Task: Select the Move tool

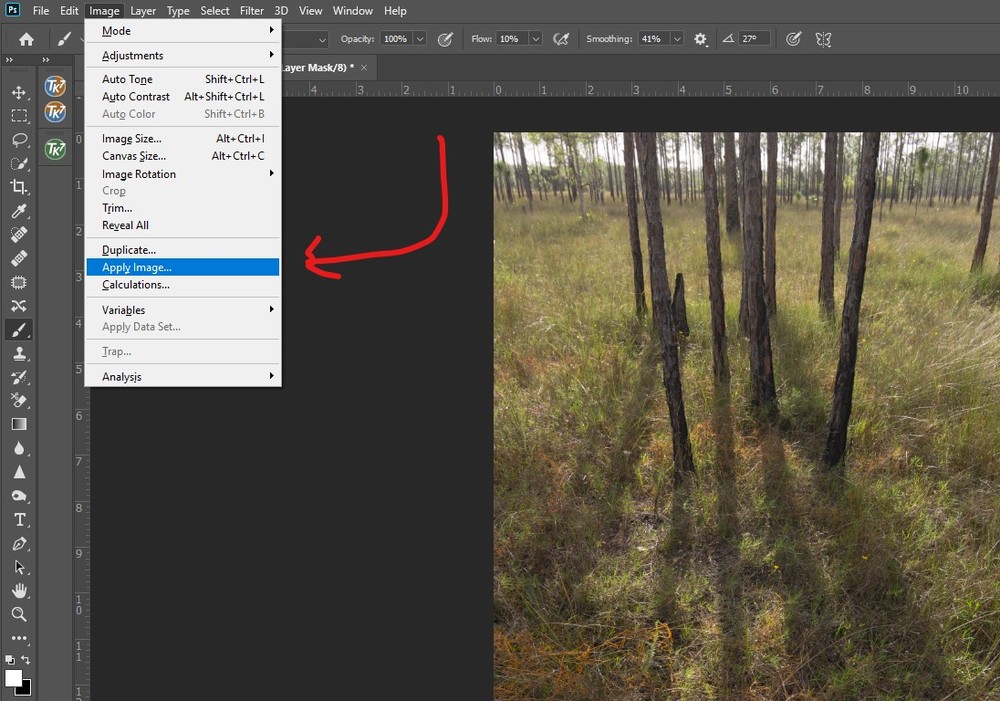Action: [x=19, y=92]
